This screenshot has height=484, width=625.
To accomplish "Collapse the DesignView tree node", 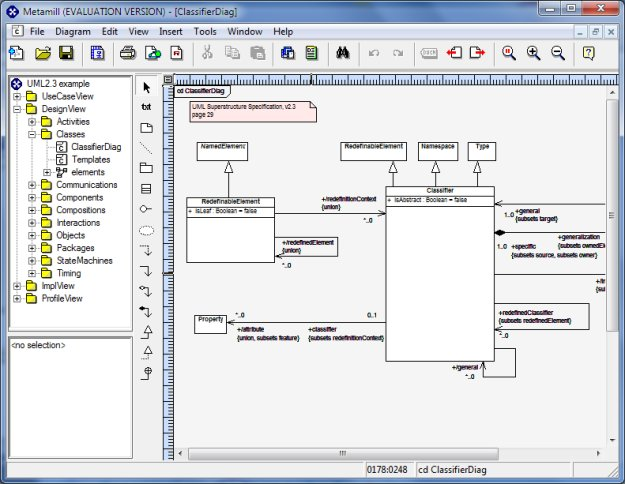I will [x=17, y=109].
